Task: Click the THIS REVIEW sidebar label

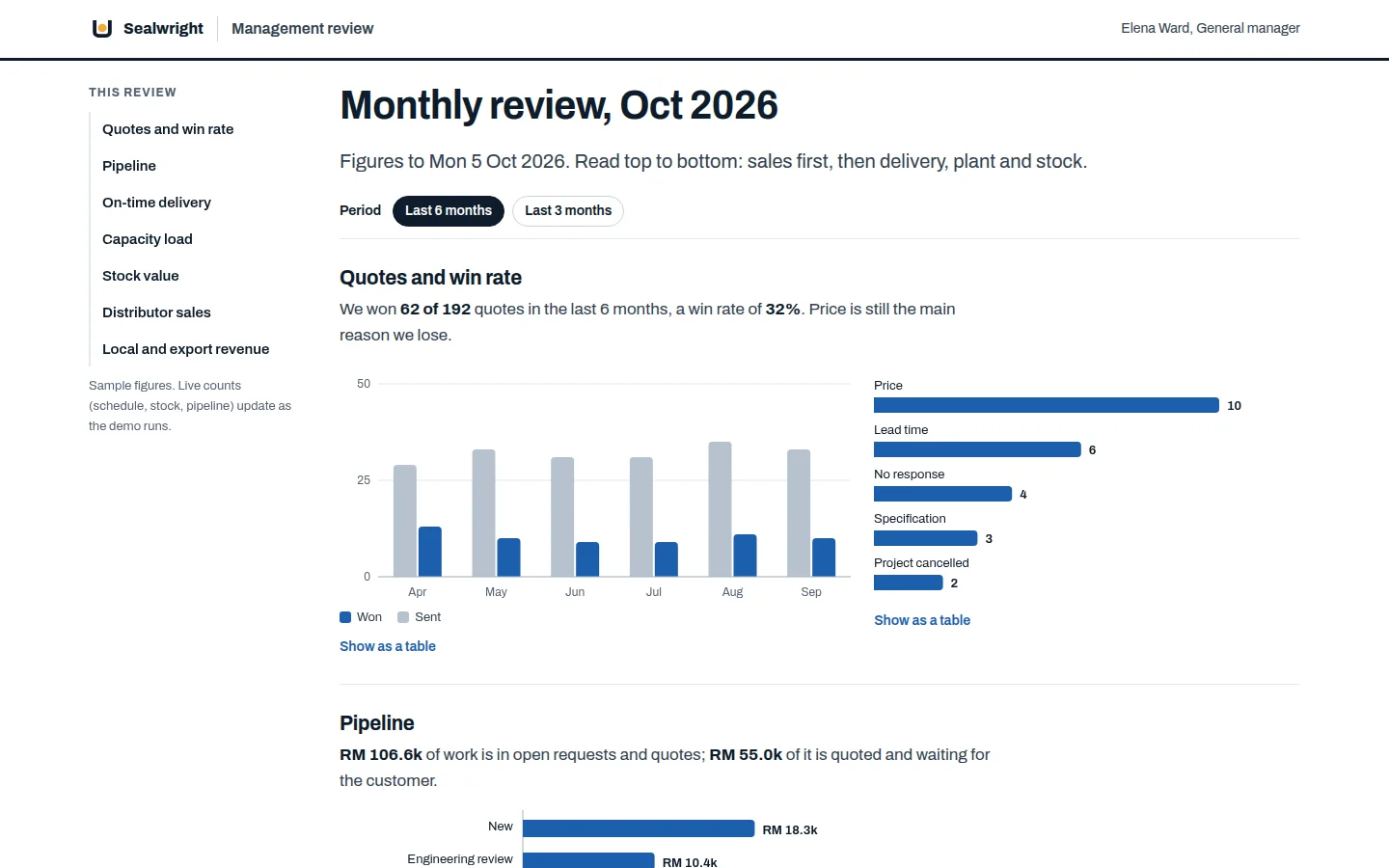Action: point(132,93)
